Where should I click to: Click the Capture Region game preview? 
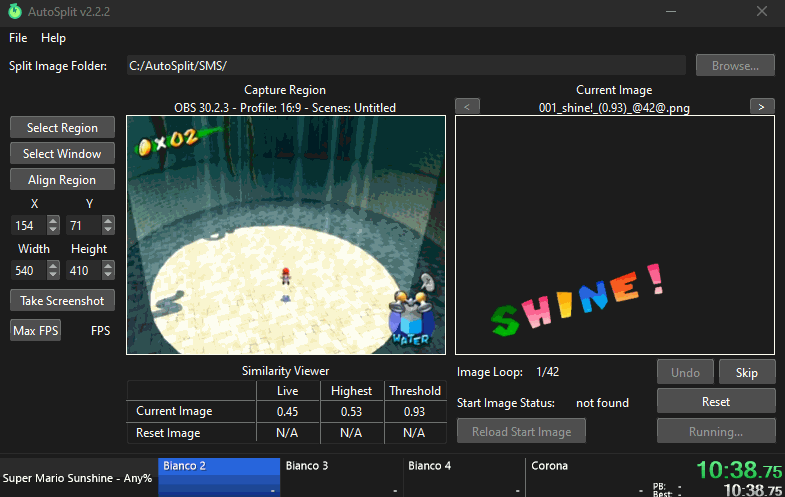click(x=286, y=235)
